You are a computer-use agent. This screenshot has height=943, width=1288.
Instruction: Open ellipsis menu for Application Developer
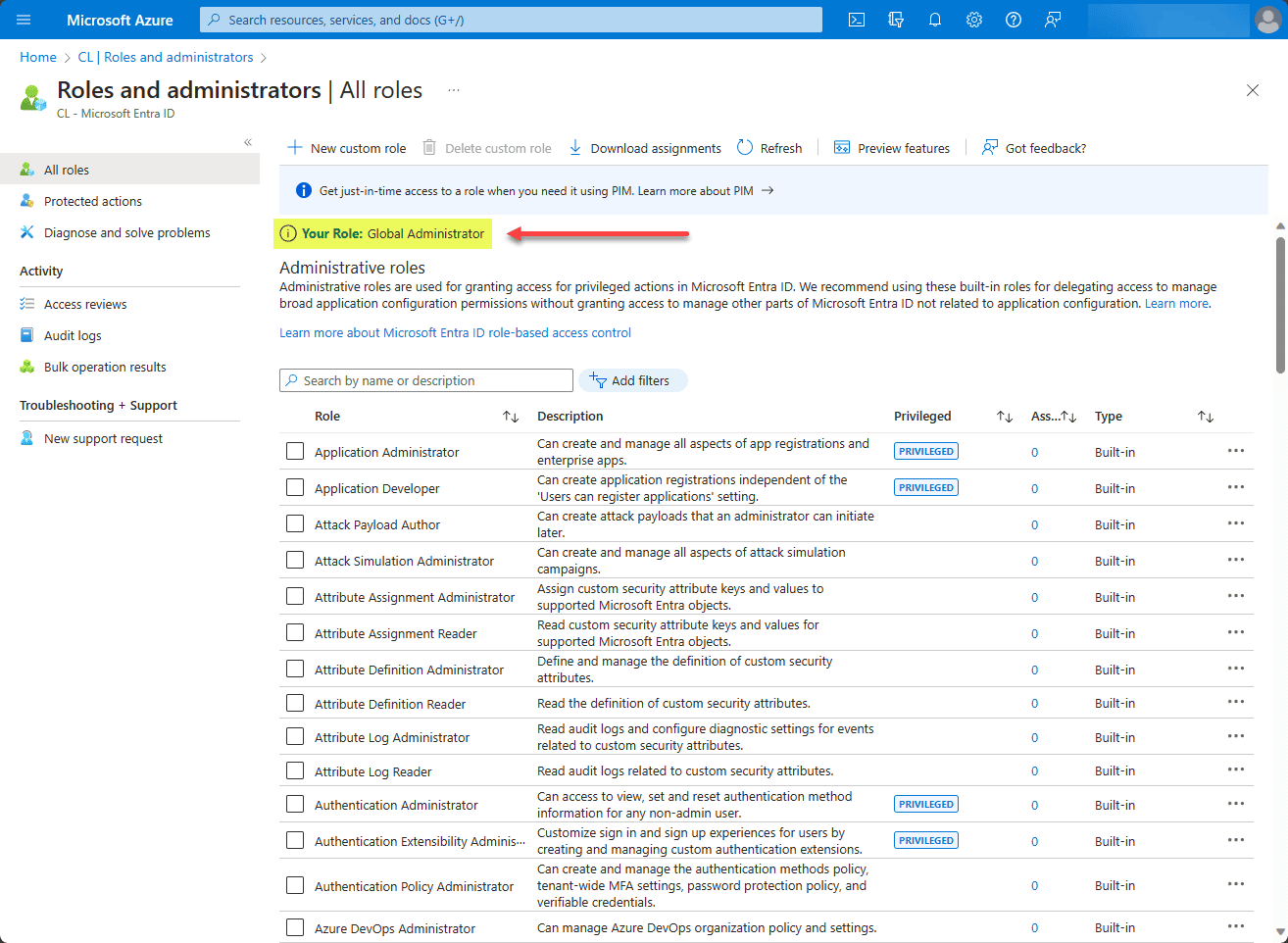click(1236, 487)
